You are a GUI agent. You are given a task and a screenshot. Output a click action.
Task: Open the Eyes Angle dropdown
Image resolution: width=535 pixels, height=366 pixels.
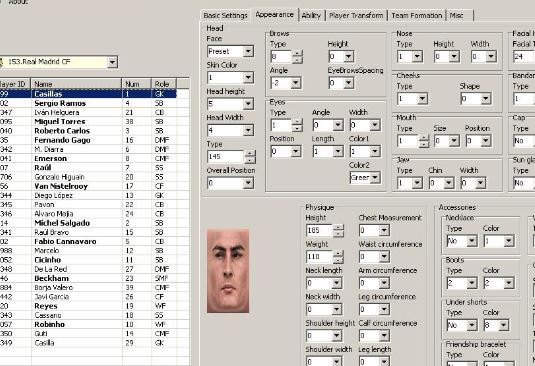click(x=338, y=125)
